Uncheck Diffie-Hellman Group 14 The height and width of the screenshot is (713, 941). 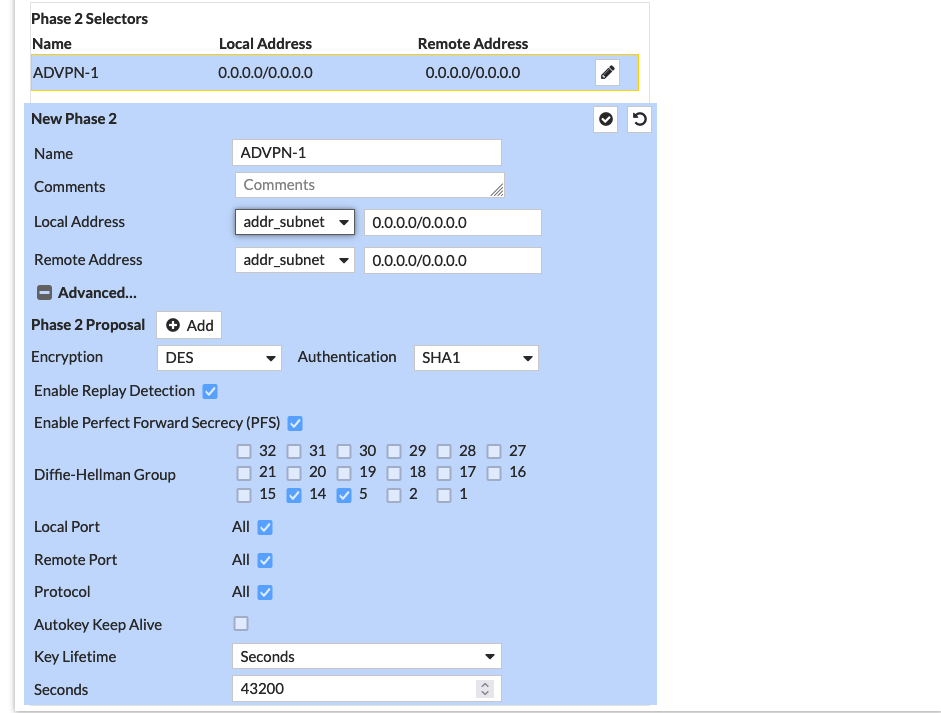[294, 495]
